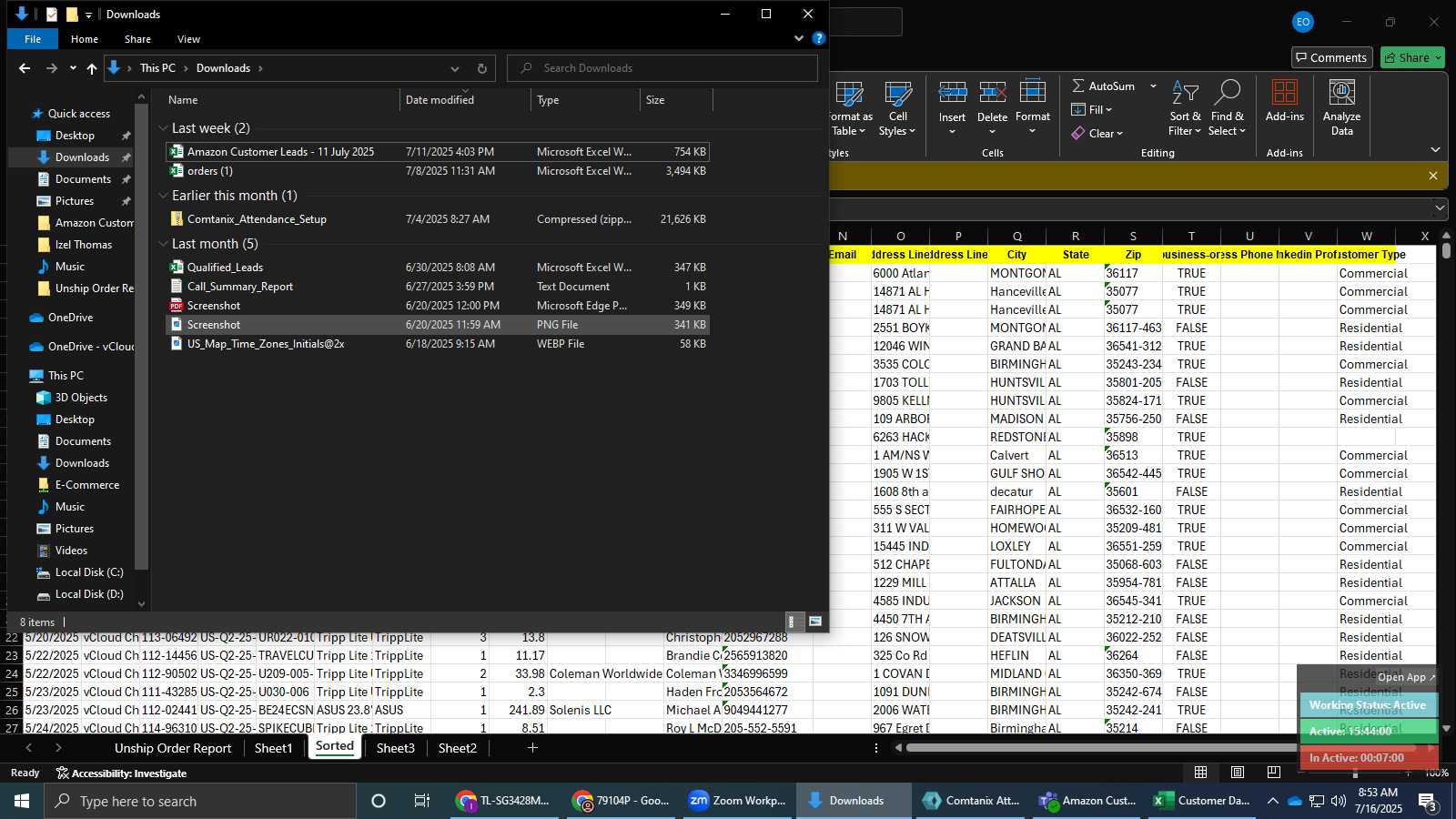Viewport: 1456px width, 819px height.
Task: Switch to Sheet3 tab
Action: 395,748
